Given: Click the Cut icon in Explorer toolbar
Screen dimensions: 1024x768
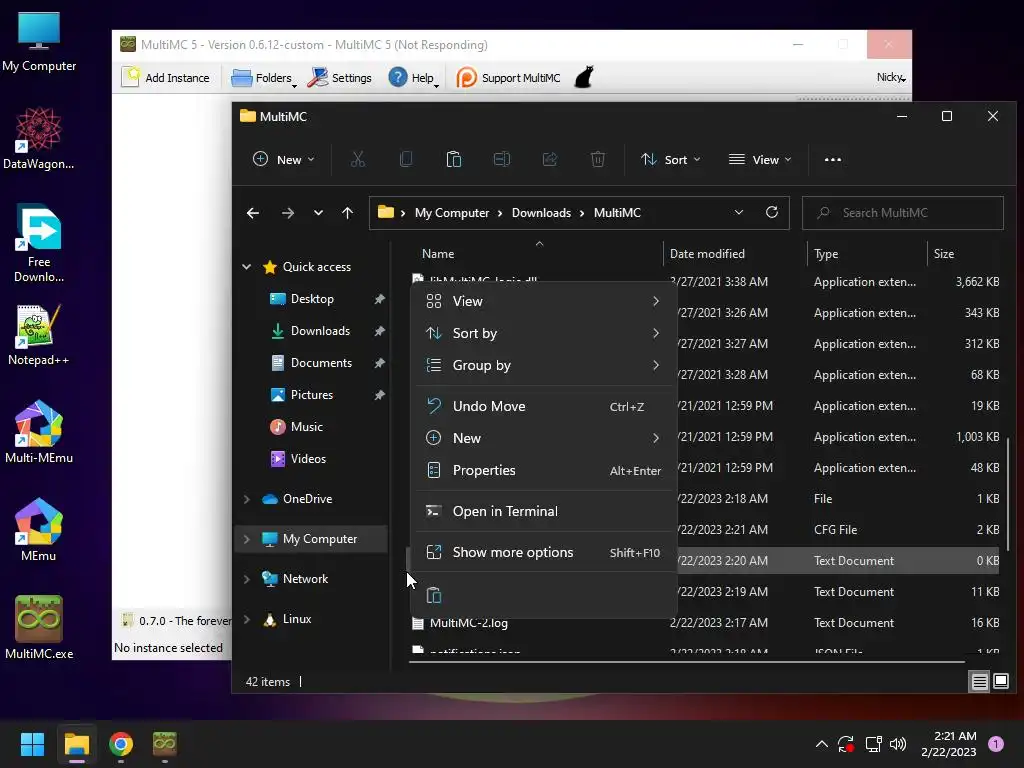Looking at the screenshot, I should coord(358,159).
